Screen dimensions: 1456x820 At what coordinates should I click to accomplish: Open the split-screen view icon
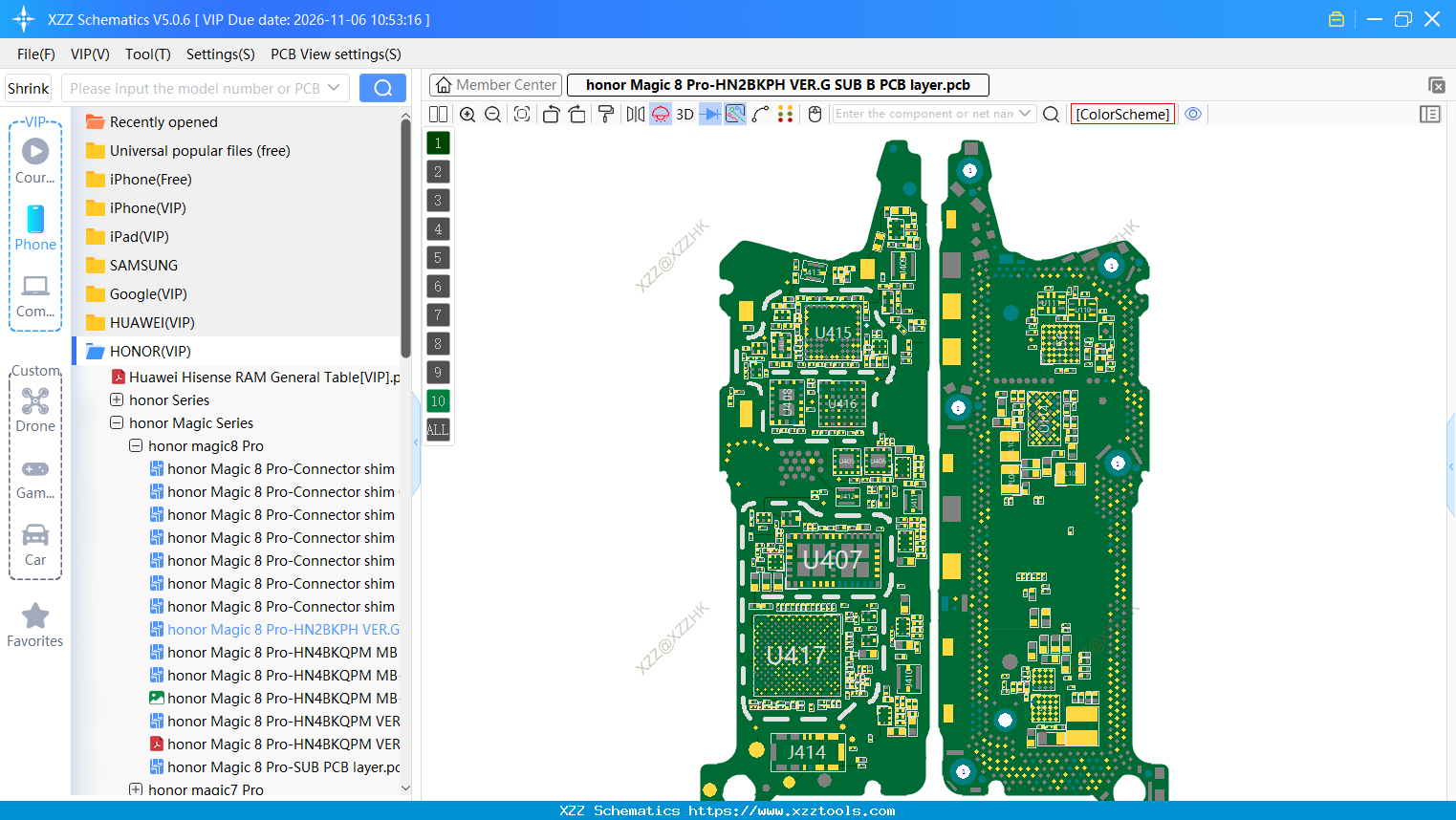pos(438,114)
